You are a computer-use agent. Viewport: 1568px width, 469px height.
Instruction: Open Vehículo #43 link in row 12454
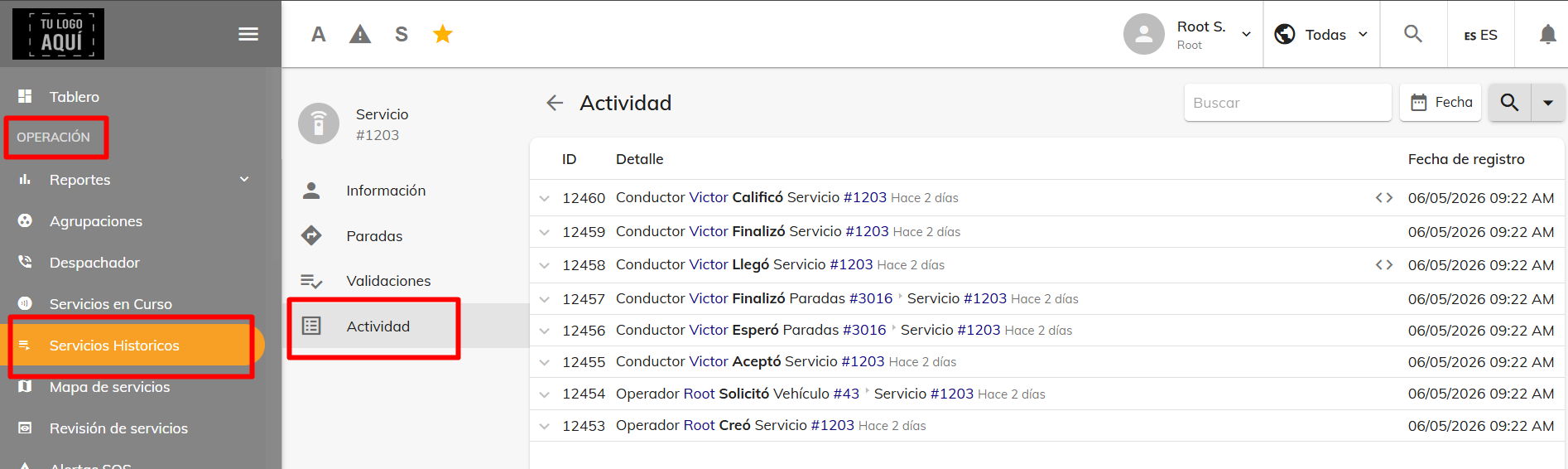816,394
